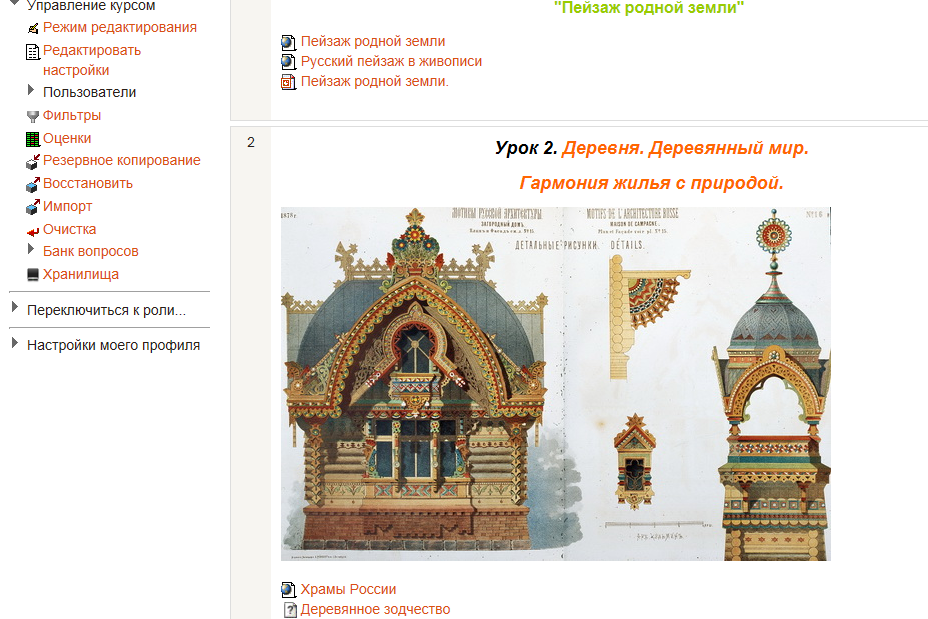This screenshot has width=928, height=619.
Task: Open Фильтры link
Action: (x=72, y=115)
